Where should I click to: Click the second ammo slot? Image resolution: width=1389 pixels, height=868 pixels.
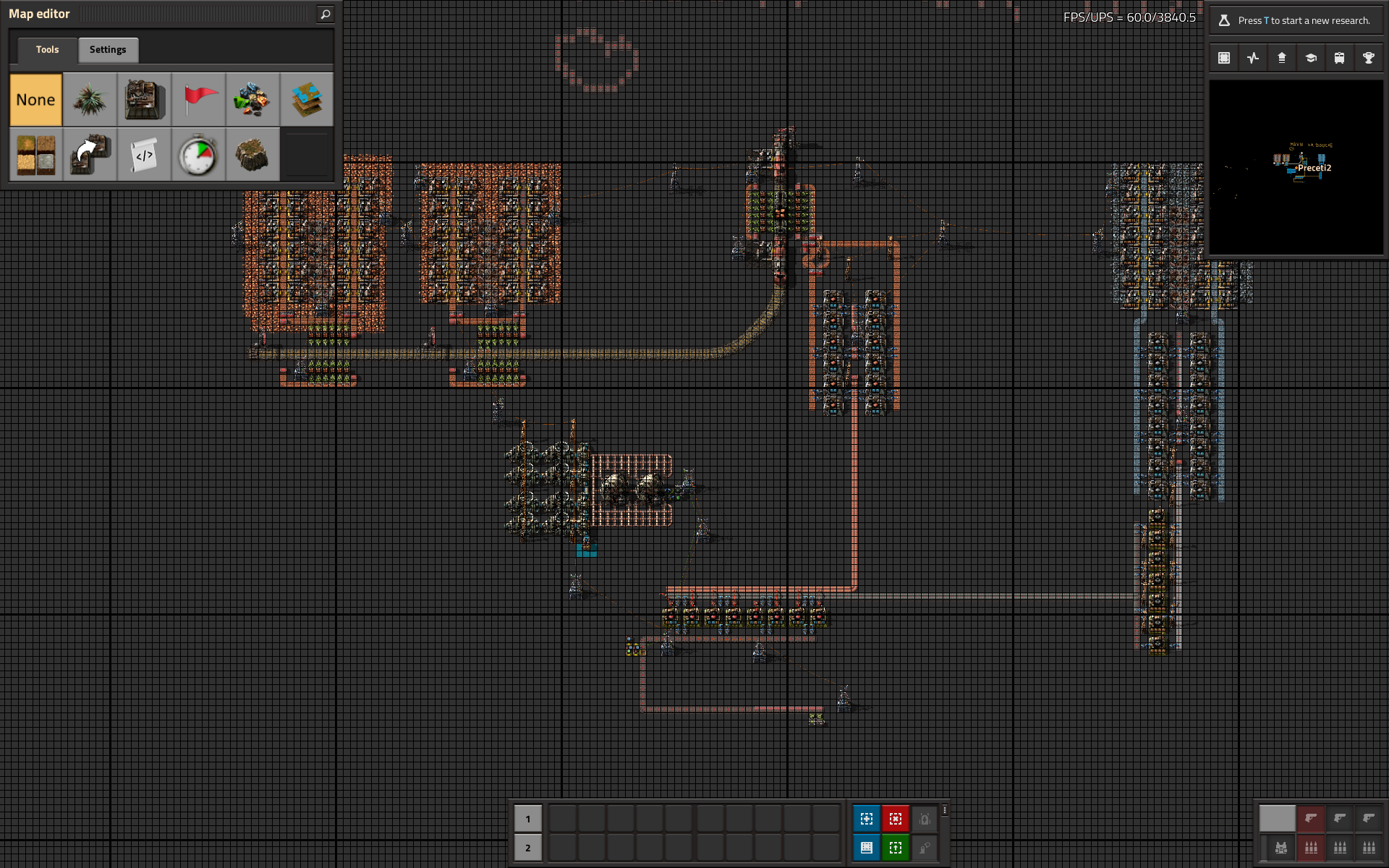point(1340,848)
